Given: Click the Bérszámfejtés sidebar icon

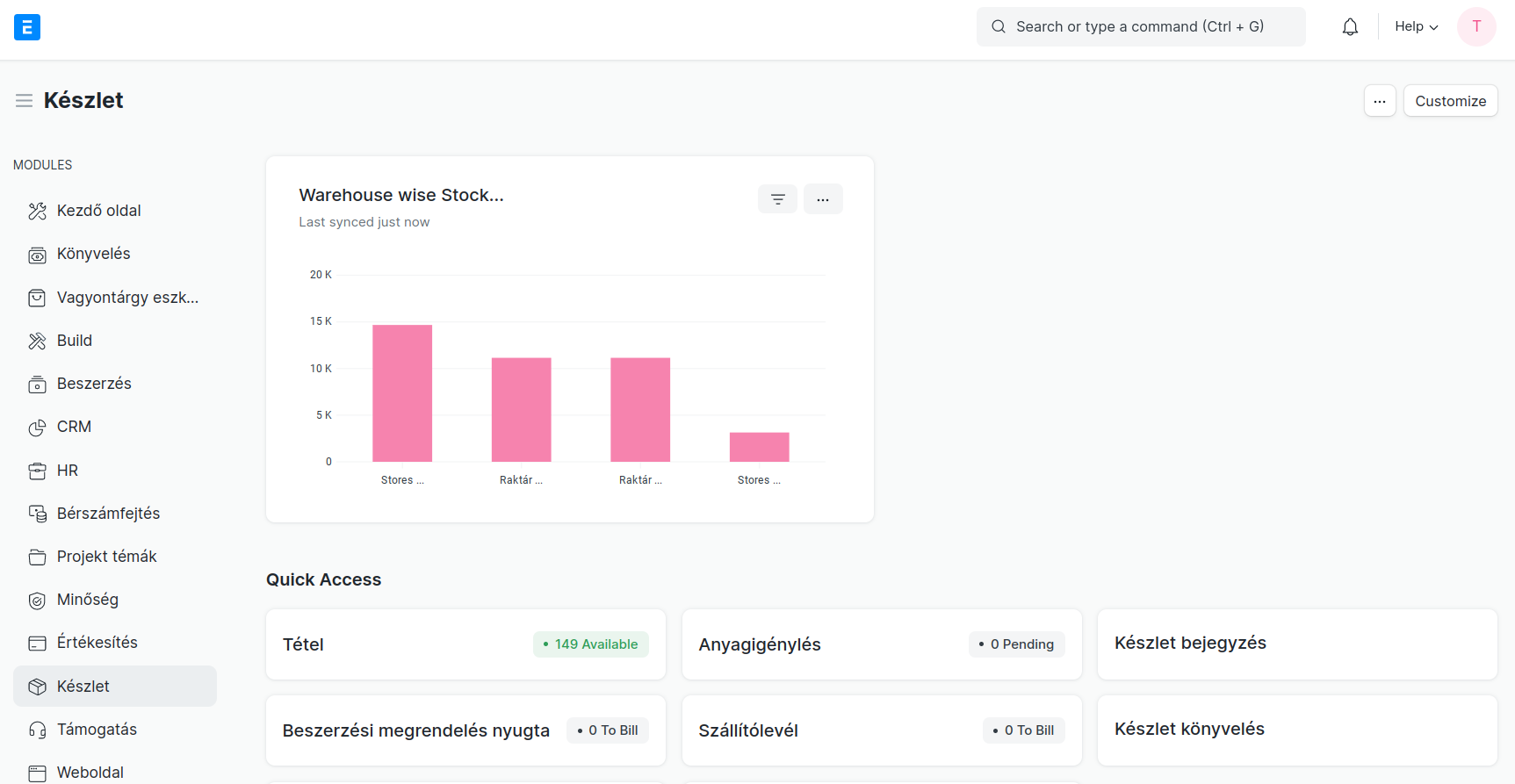Looking at the screenshot, I should 37,514.
